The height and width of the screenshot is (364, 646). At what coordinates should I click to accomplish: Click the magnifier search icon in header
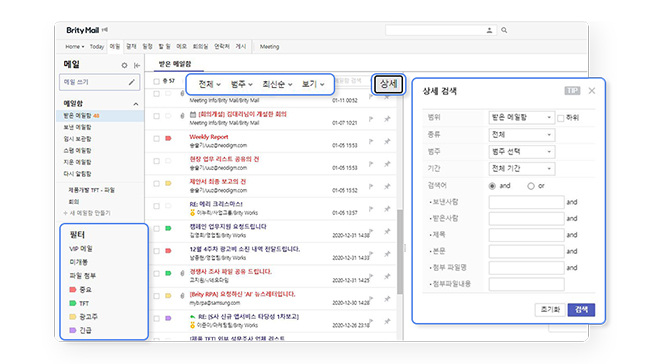point(504,30)
